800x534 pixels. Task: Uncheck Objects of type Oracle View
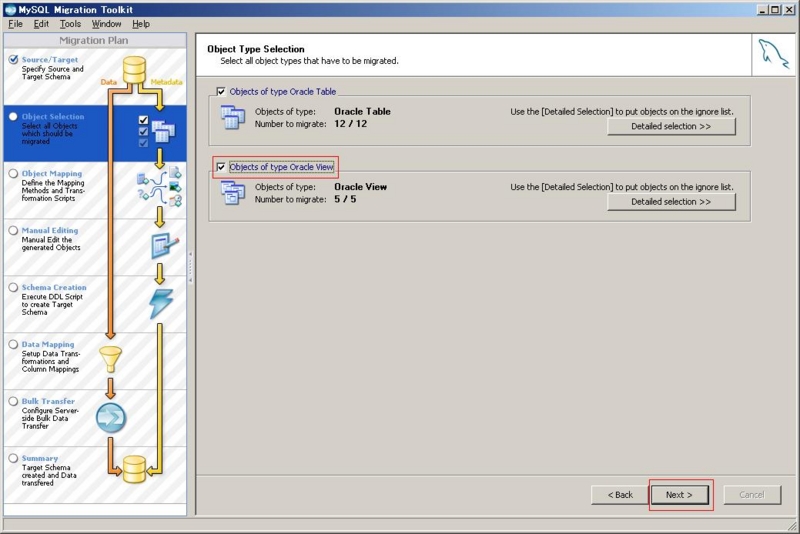pos(221,167)
